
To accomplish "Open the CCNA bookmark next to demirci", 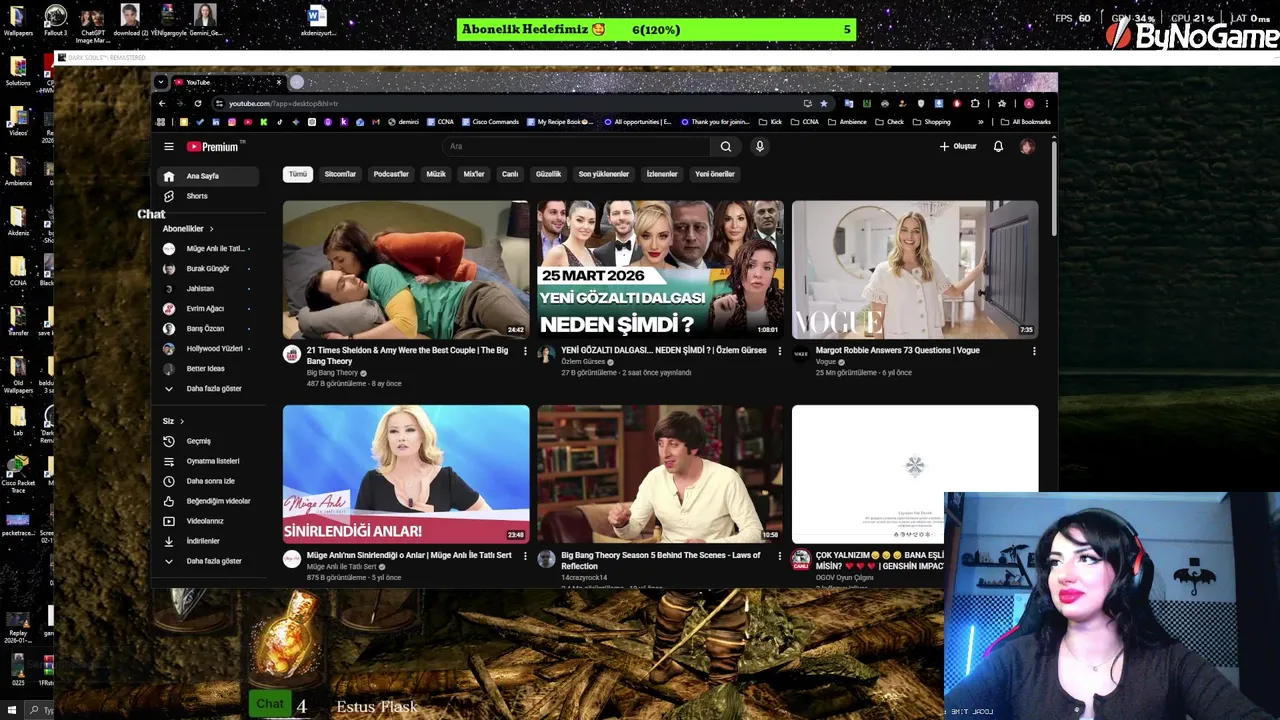I will tap(441, 122).
